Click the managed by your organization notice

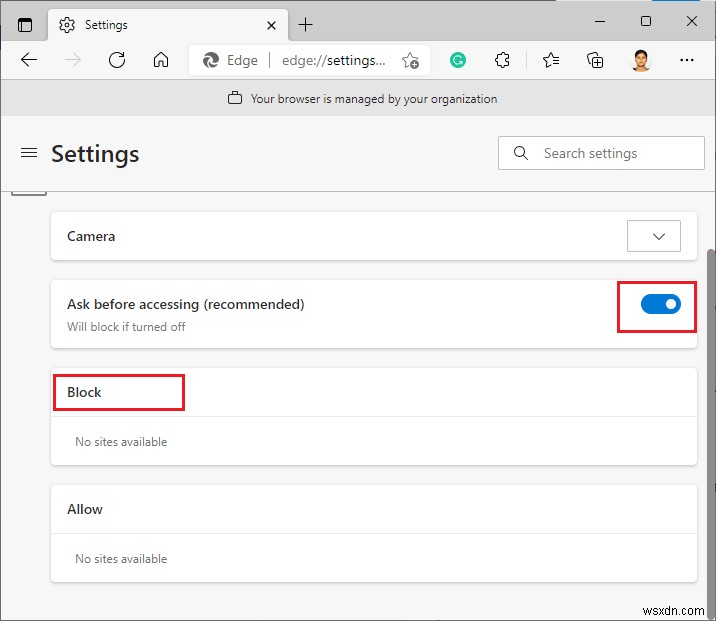(362, 99)
